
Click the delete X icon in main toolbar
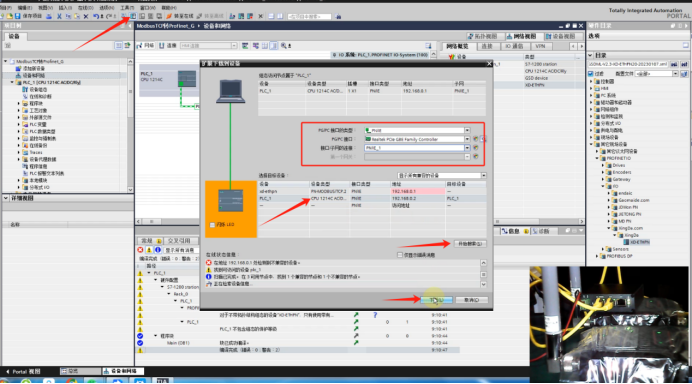pyautogui.click(x=86, y=16)
